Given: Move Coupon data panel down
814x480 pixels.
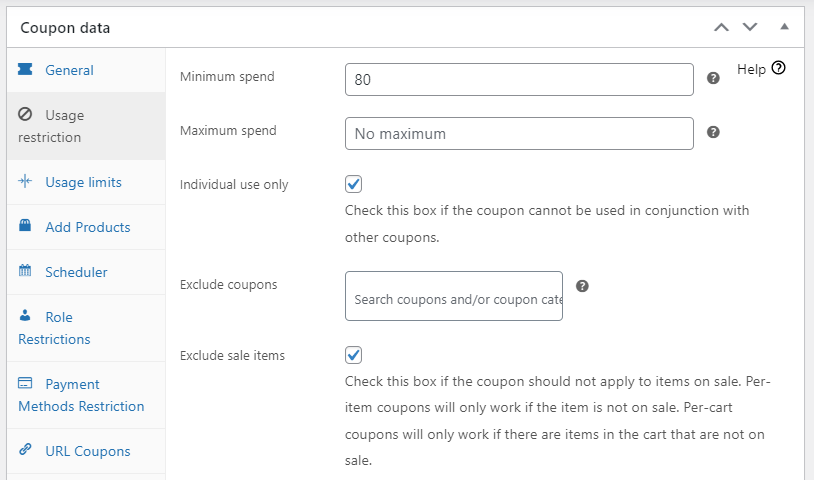Looking at the screenshot, I should 750,27.
